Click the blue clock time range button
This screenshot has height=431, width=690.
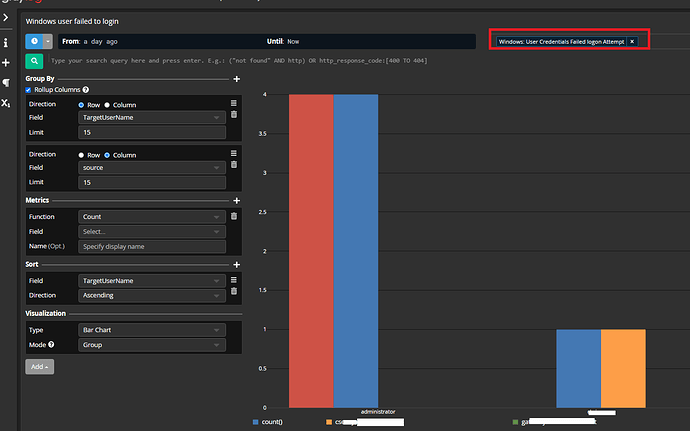pos(34,41)
